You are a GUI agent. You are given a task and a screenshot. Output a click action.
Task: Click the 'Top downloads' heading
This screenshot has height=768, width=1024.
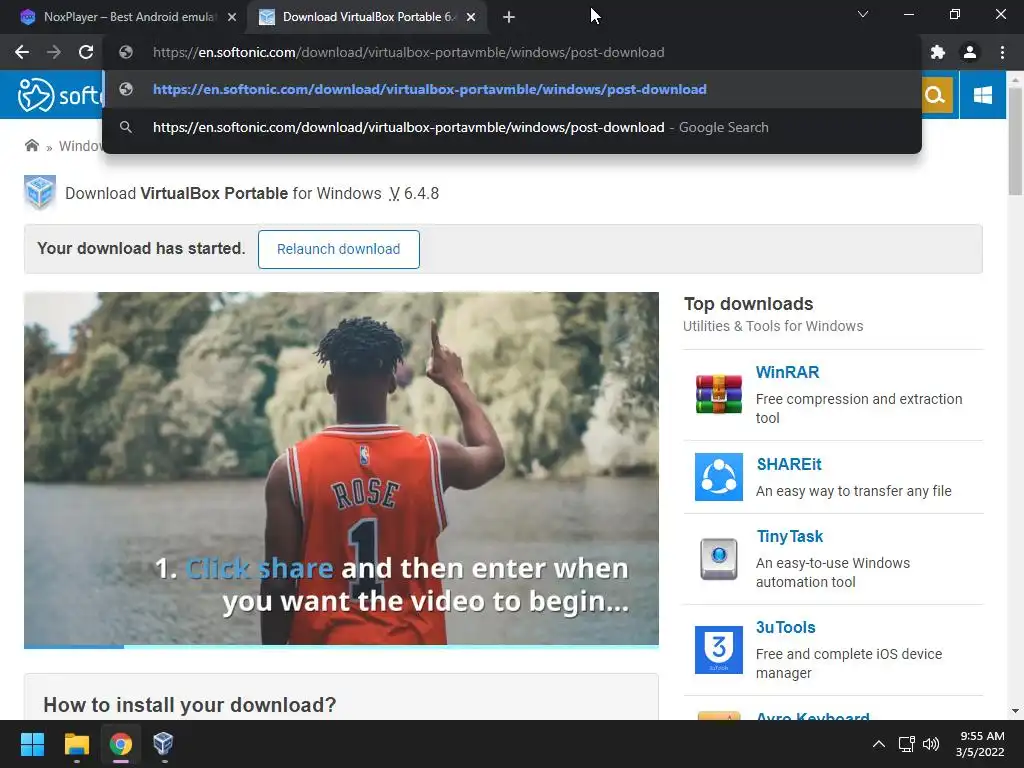tap(748, 304)
